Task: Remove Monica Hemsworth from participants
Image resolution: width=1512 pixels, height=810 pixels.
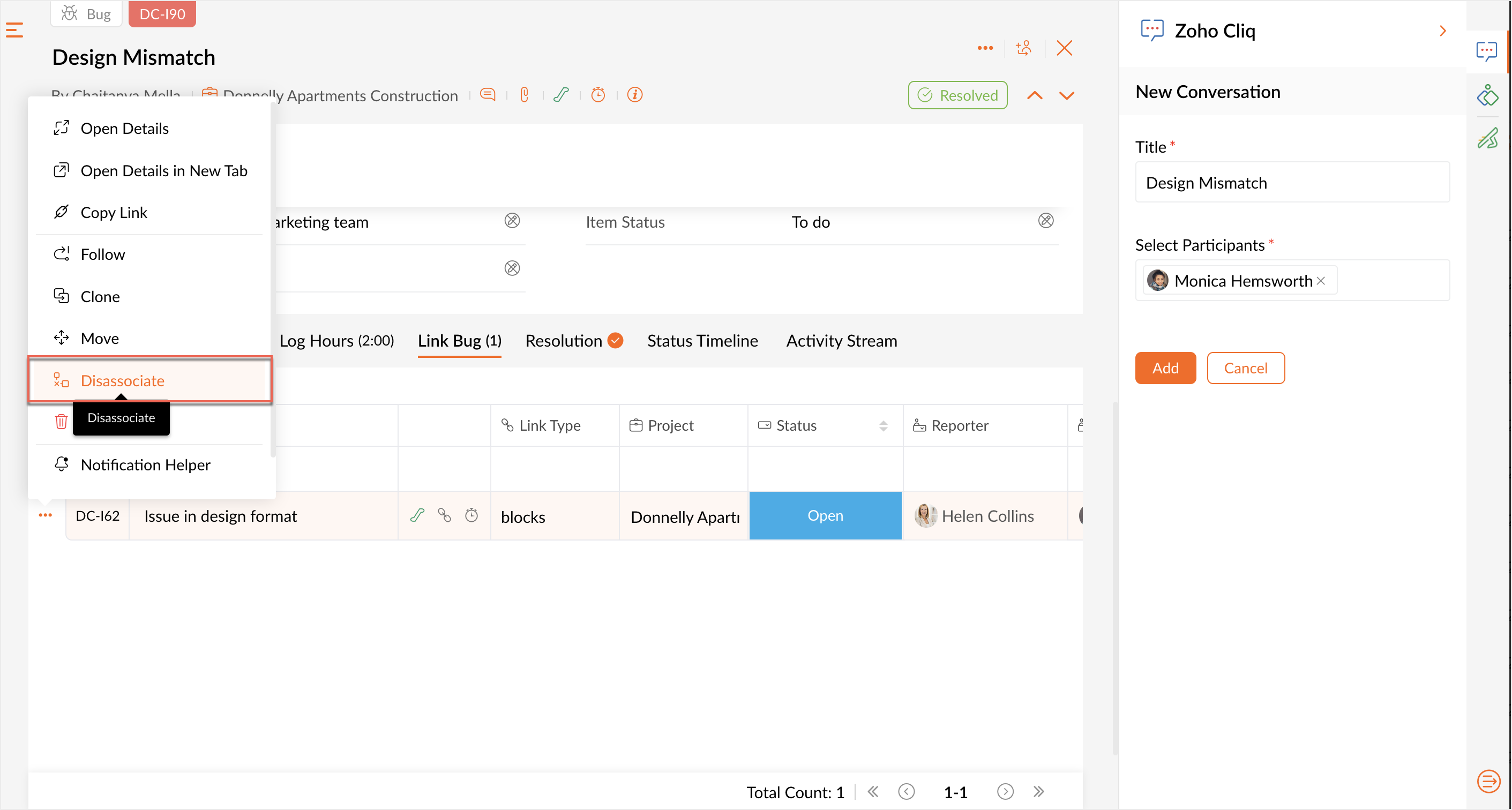Action: click(1321, 281)
